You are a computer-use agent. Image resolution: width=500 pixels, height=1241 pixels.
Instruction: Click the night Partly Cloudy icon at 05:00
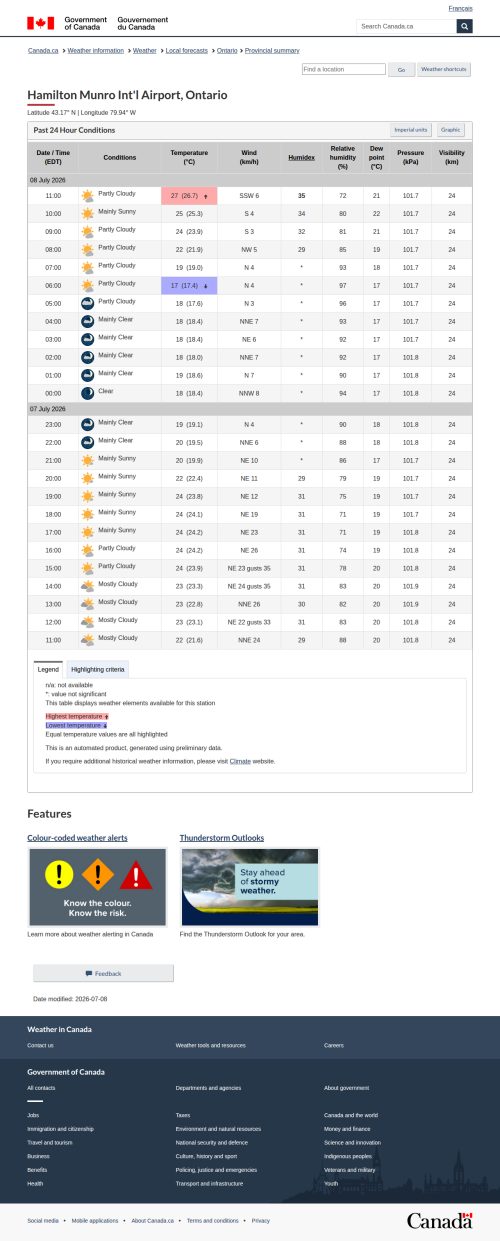88,304
